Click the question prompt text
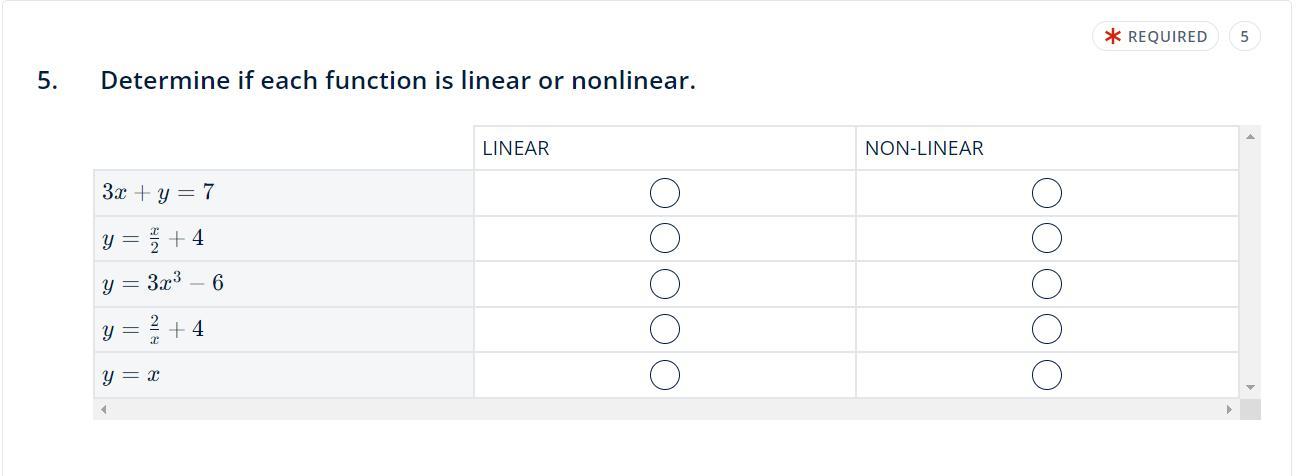Screen dimensions: 1307x476 click(398, 81)
